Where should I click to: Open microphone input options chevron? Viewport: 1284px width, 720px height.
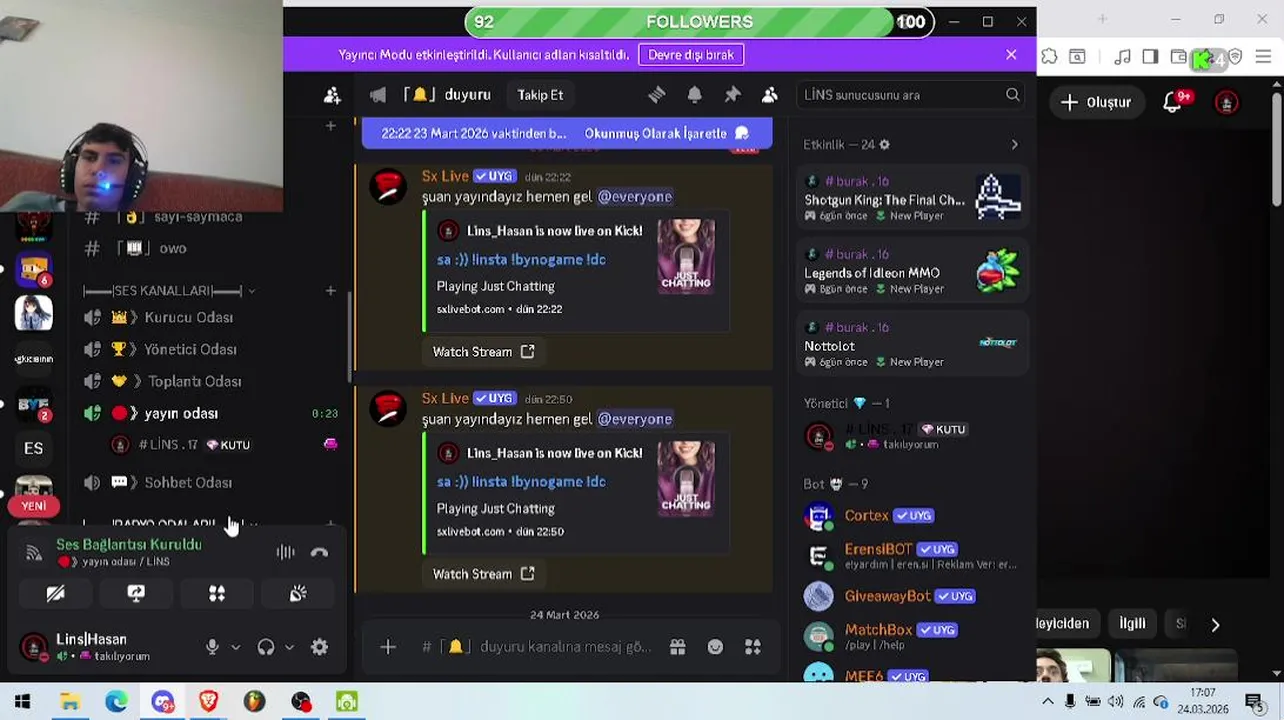(x=236, y=647)
